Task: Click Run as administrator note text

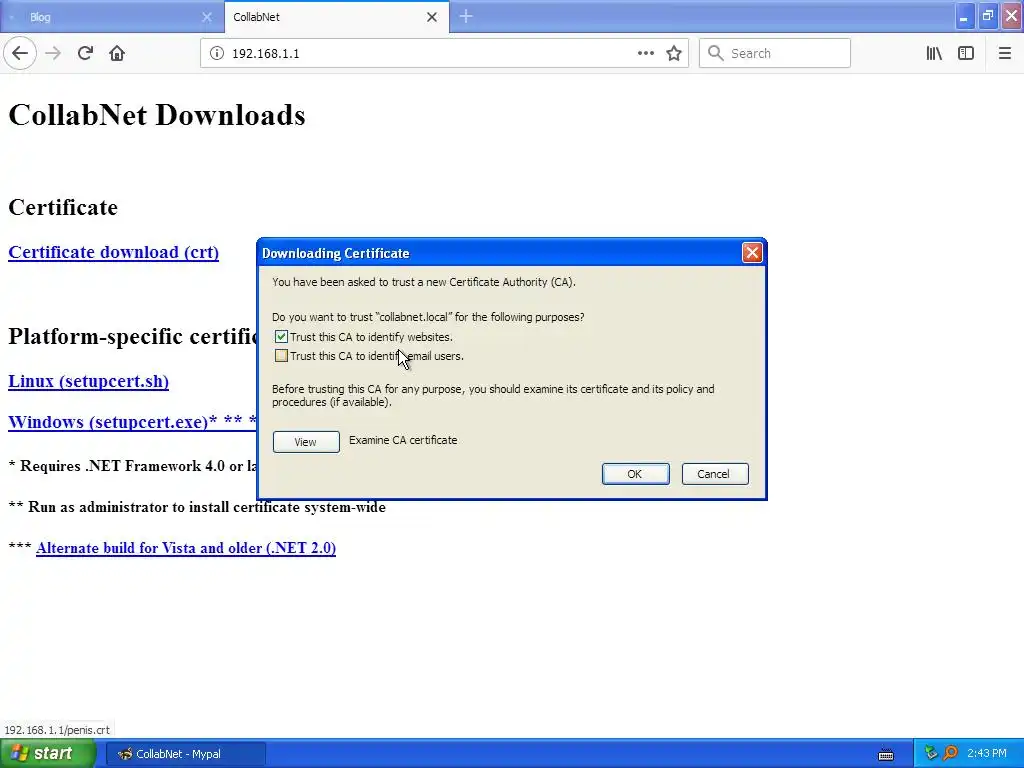Action: click(x=197, y=507)
